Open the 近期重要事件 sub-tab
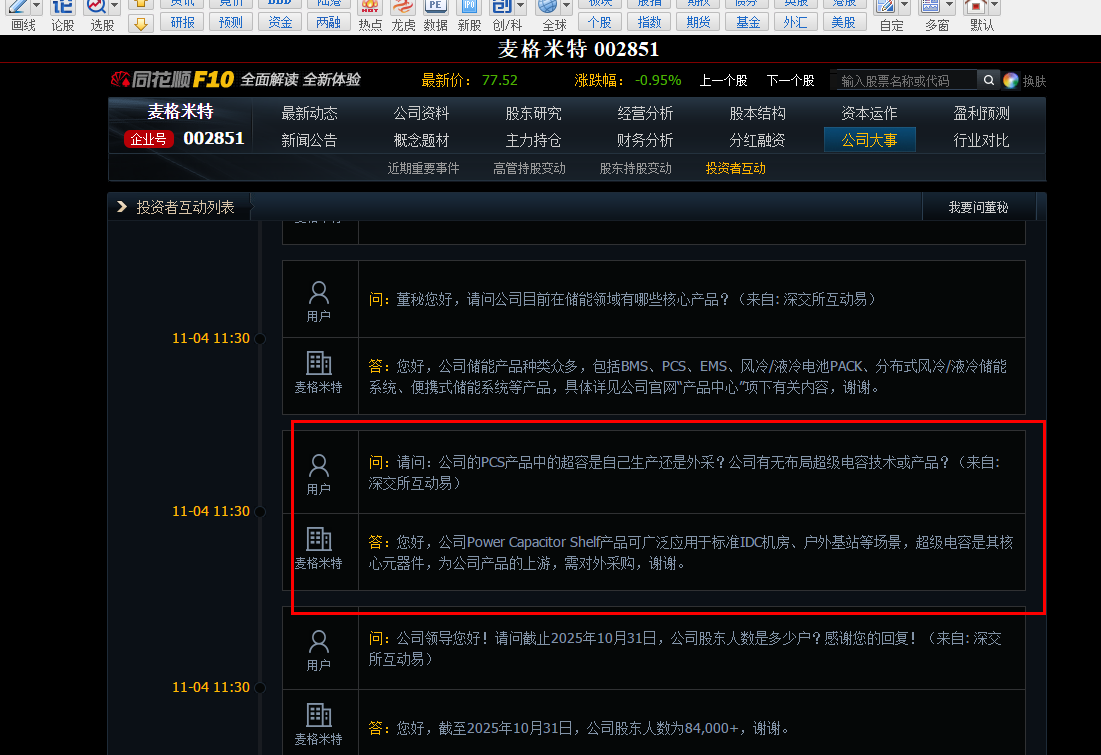Viewport: 1101px width, 755px height. [x=423, y=169]
